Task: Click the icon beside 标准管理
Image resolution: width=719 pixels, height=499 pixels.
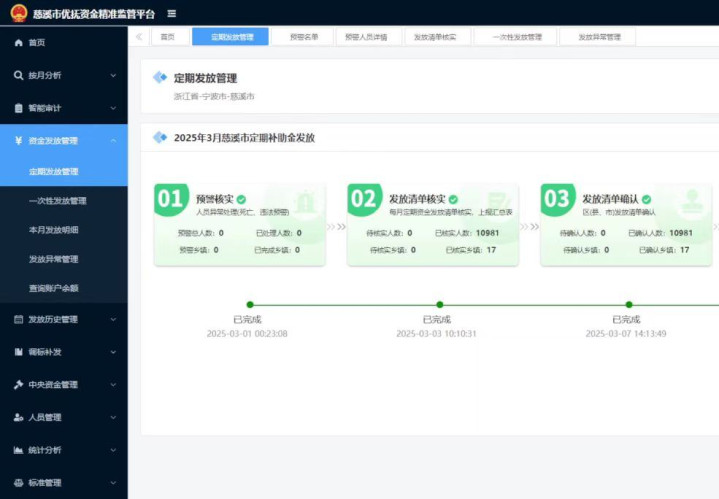Action: 18,482
